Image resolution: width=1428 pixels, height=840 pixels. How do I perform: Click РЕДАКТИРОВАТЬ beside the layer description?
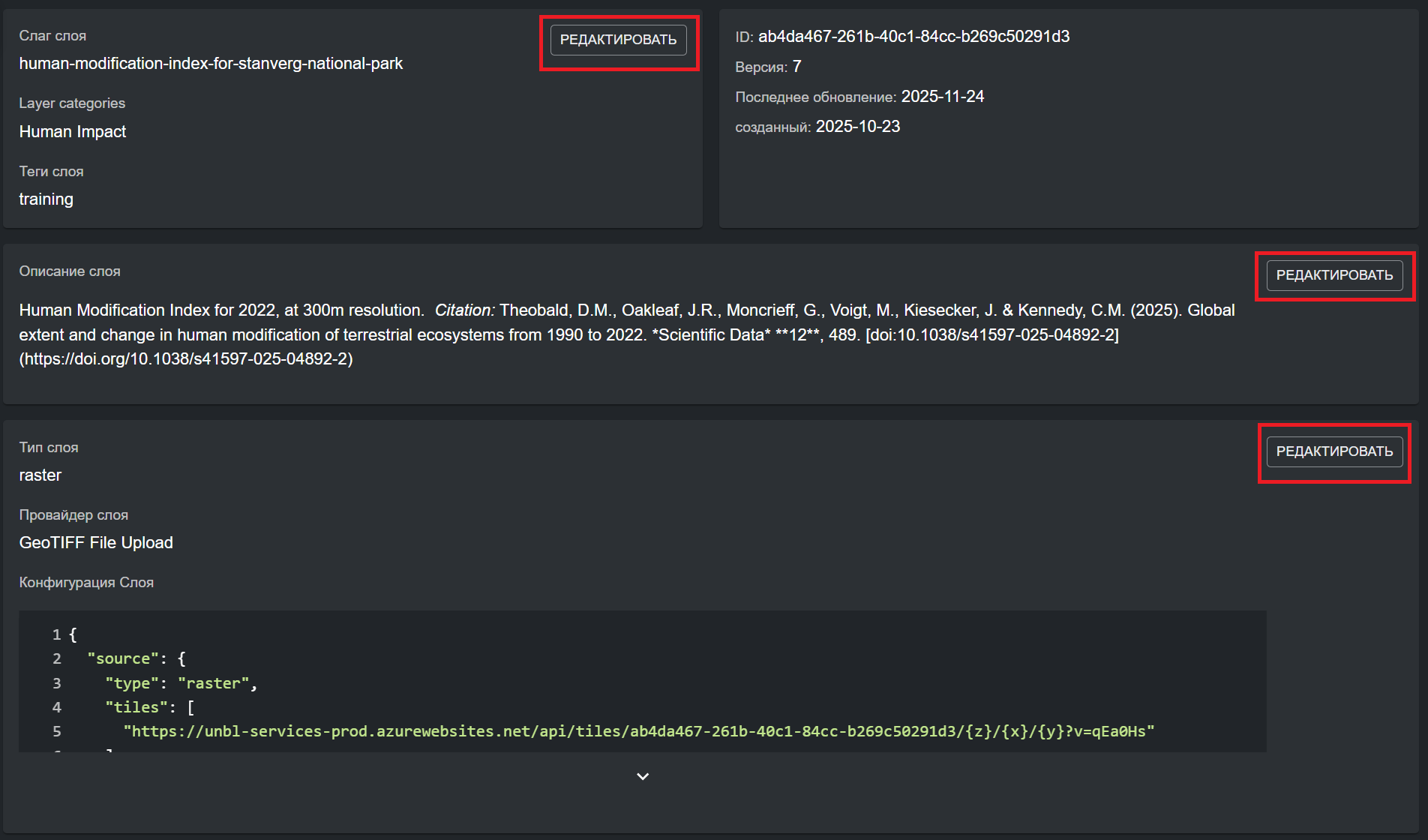pyautogui.click(x=1334, y=275)
